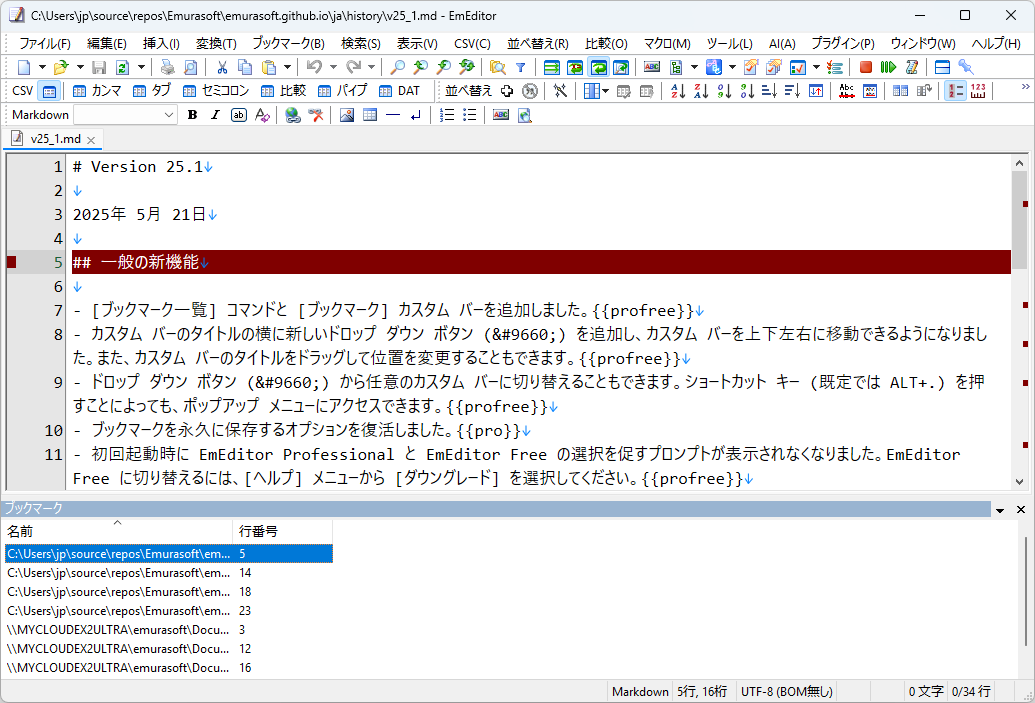Open the AI(A) menu
The width and height of the screenshot is (1035, 703).
(782, 44)
